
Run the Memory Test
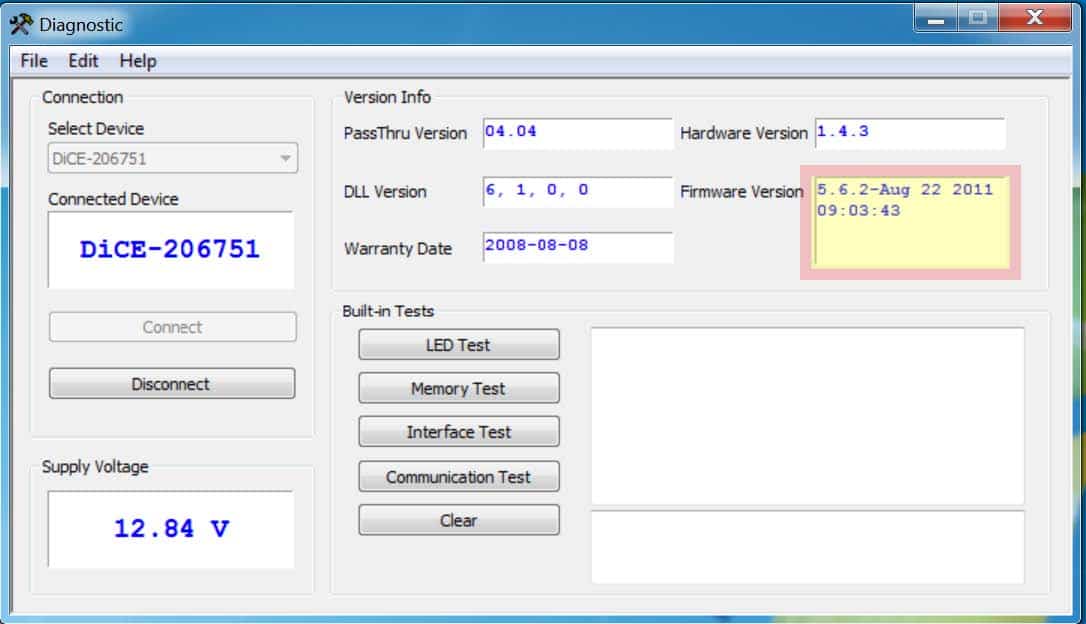click(x=459, y=389)
